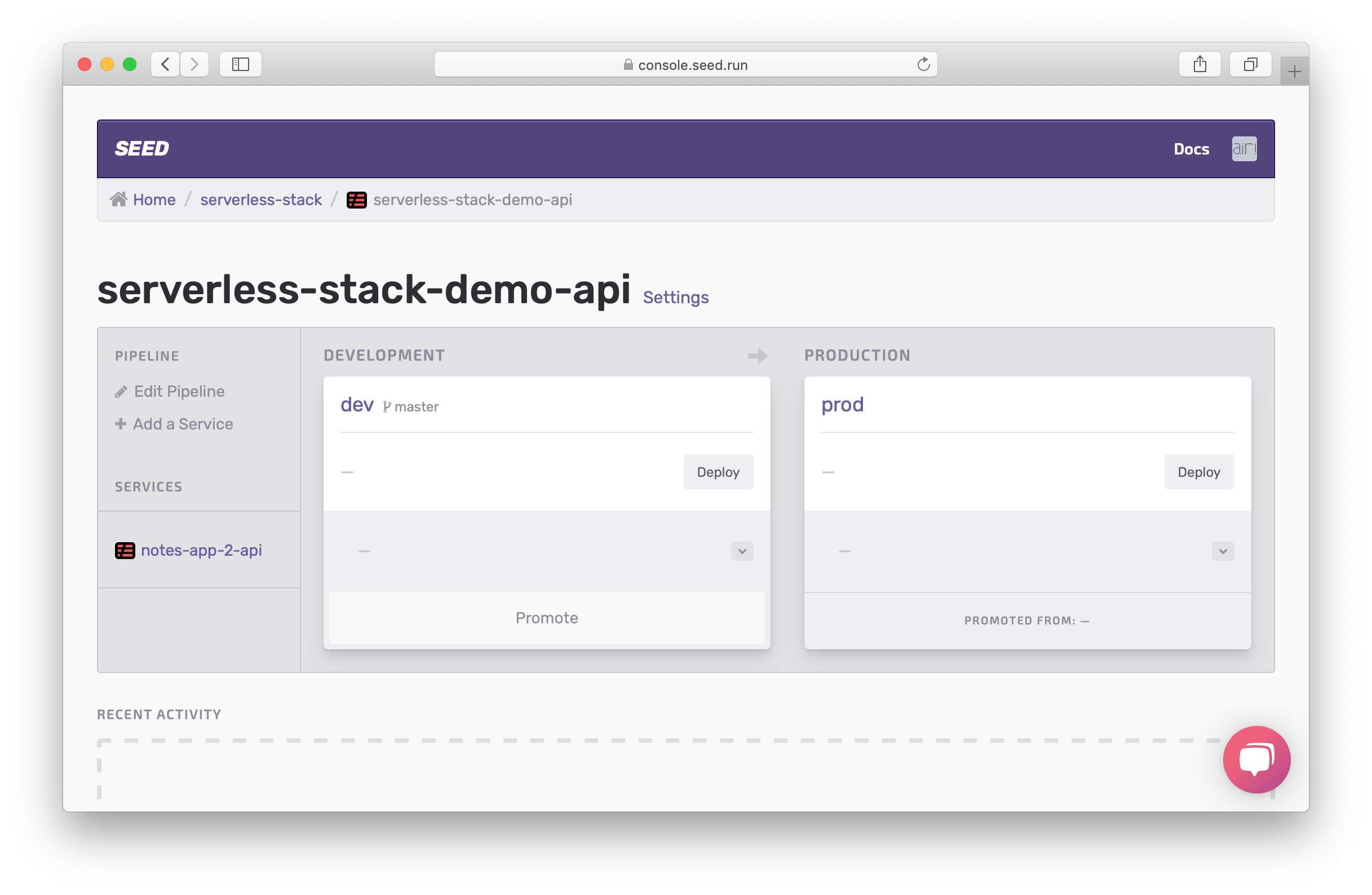Open a new browser tab
Viewport: 1372px width, 895px height.
[1294, 72]
